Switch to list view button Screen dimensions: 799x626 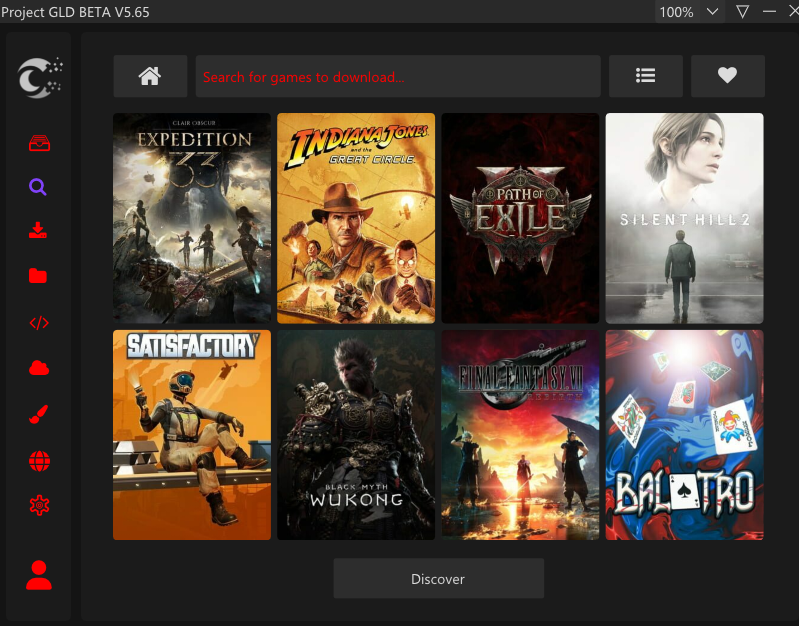tap(646, 76)
